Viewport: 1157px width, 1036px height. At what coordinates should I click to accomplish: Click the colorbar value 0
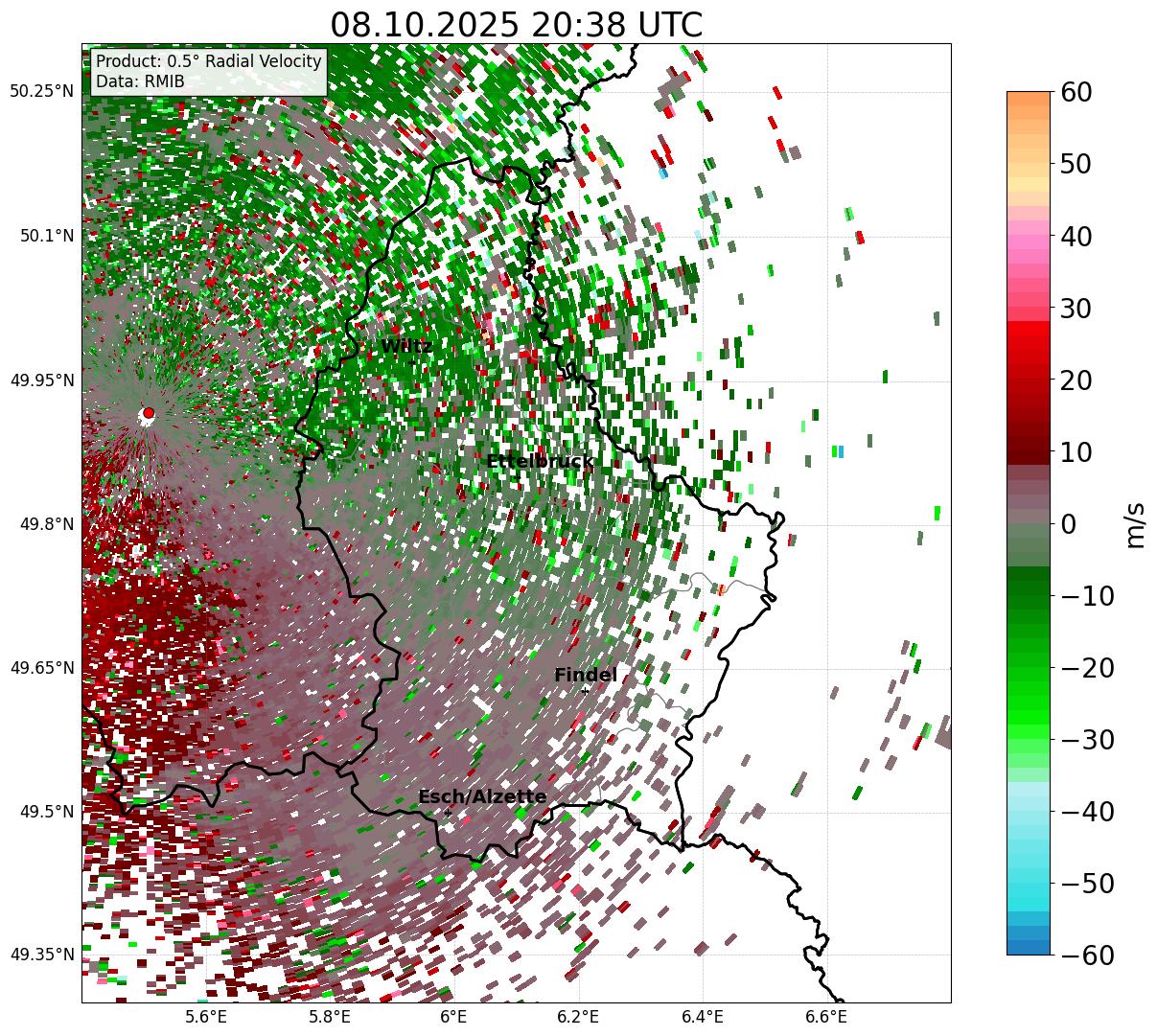point(1068,524)
